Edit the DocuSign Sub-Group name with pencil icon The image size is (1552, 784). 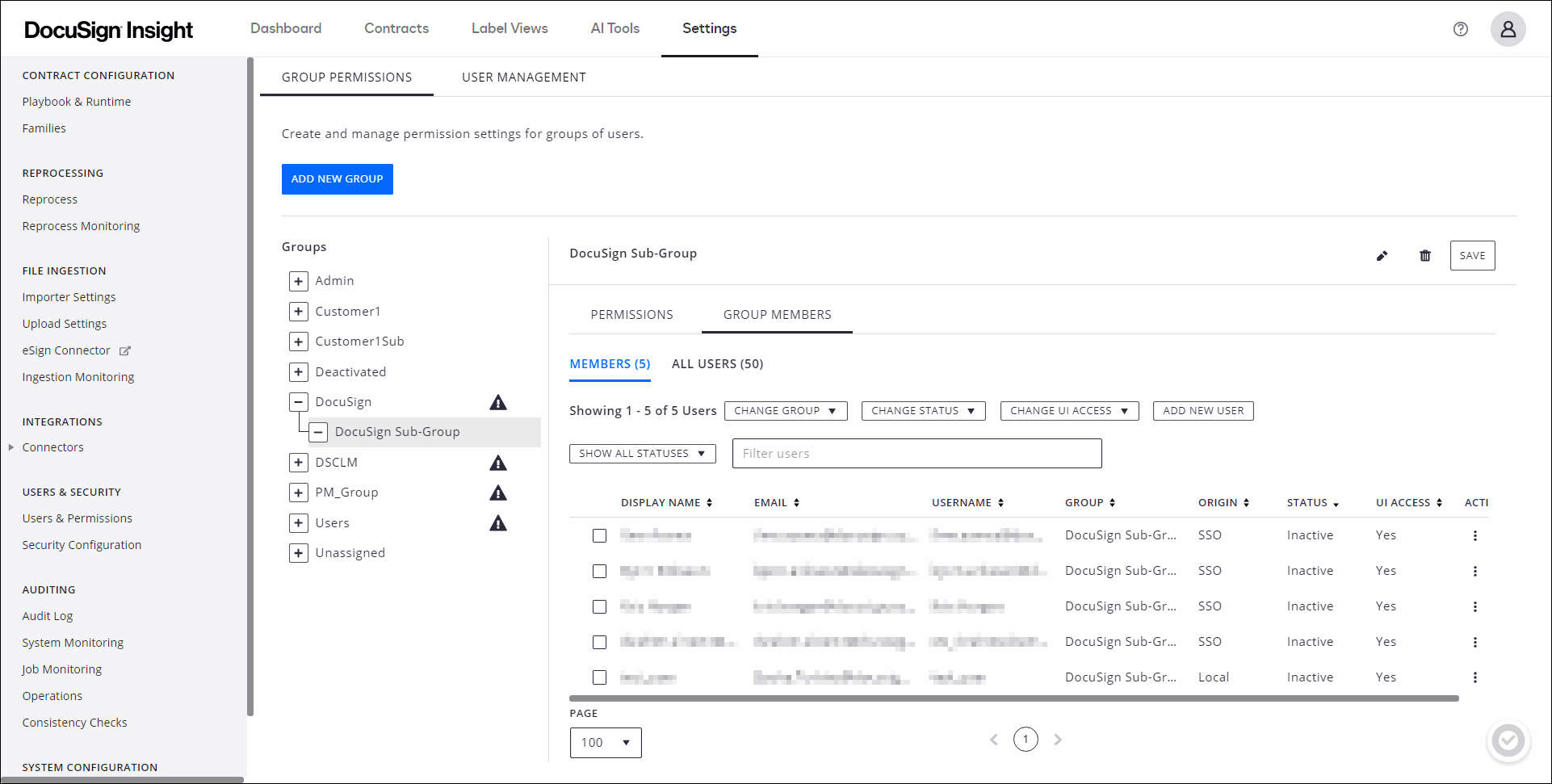pyautogui.click(x=1382, y=256)
